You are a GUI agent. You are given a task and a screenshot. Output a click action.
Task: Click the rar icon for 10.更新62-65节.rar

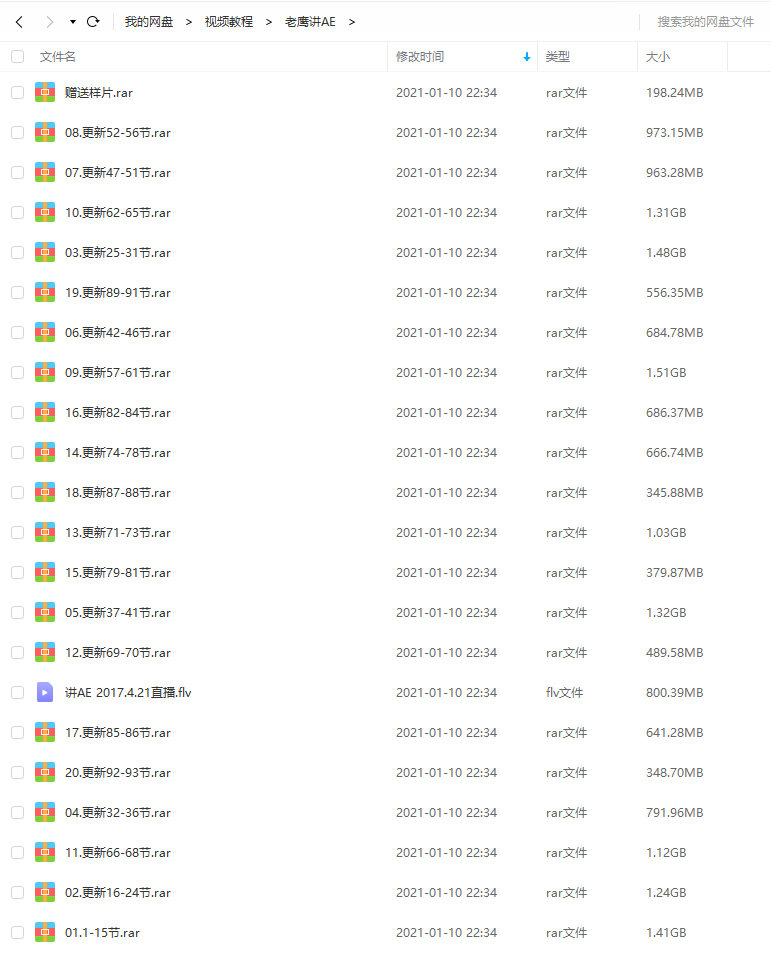tap(44, 212)
